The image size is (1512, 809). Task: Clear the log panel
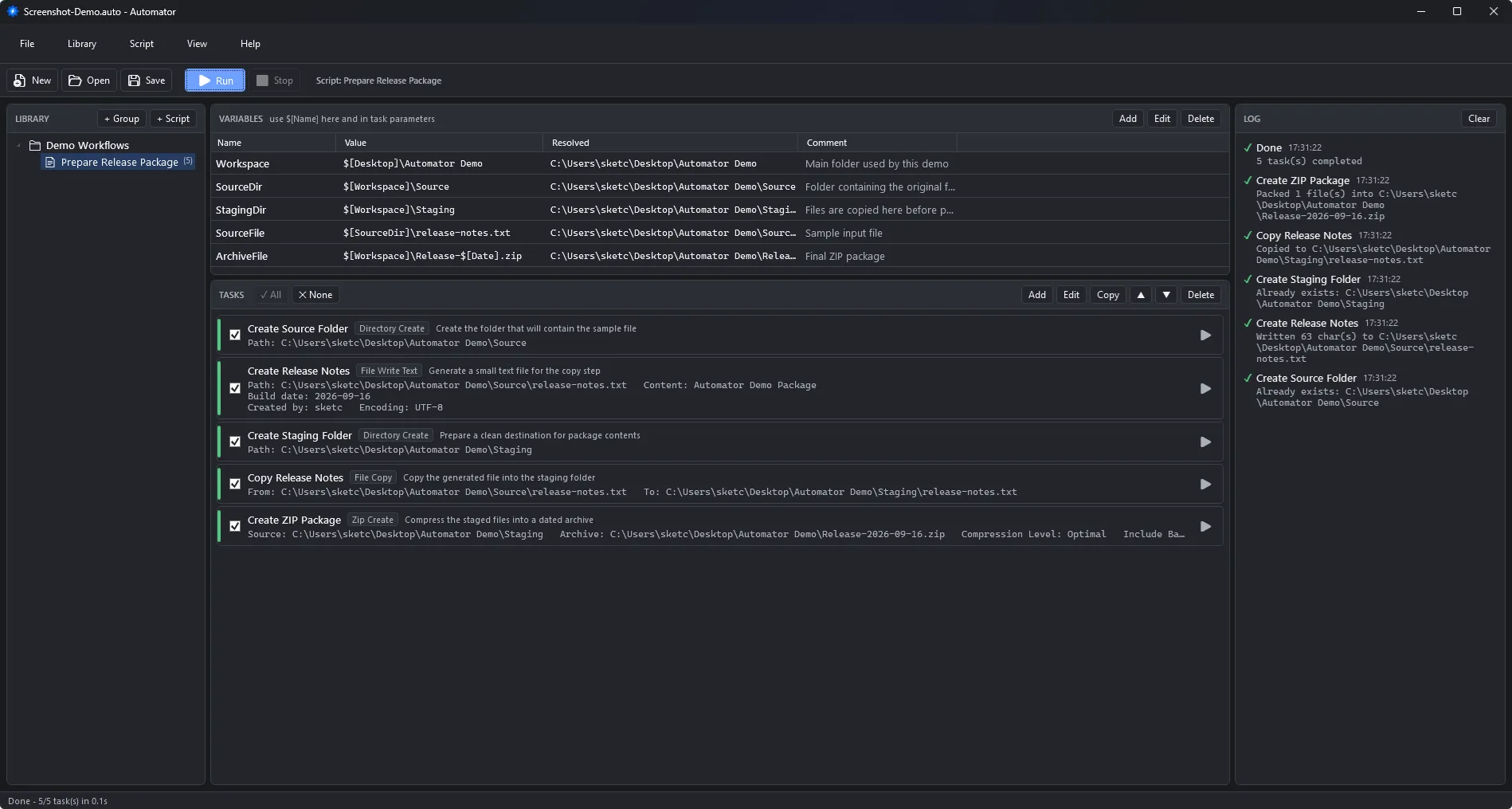point(1479,119)
